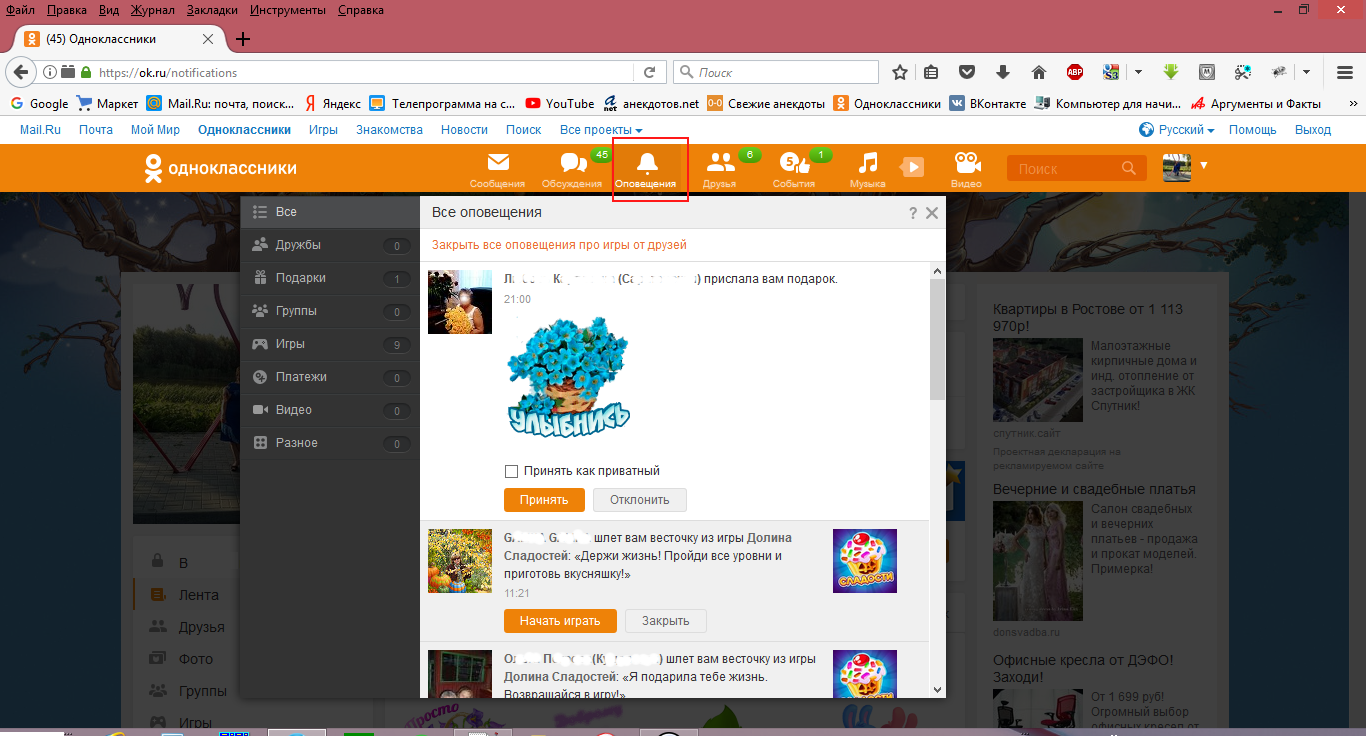This screenshot has height=736, width=1366.
Task: Open Сообщения envelope icon
Action: pos(498,163)
